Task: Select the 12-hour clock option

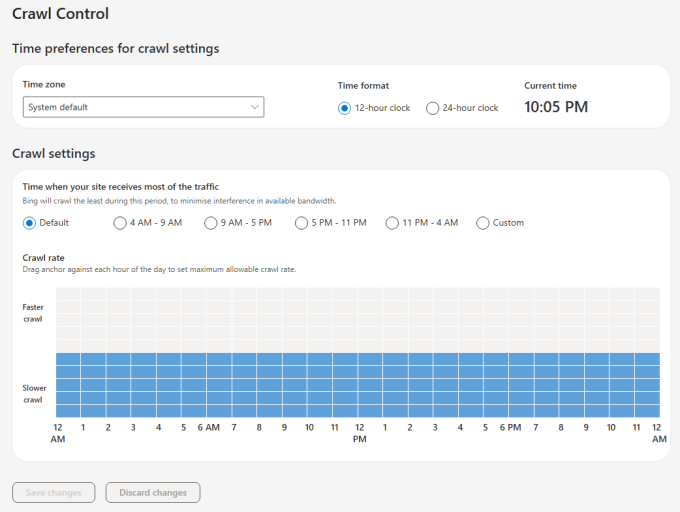Action: point(344,108)
